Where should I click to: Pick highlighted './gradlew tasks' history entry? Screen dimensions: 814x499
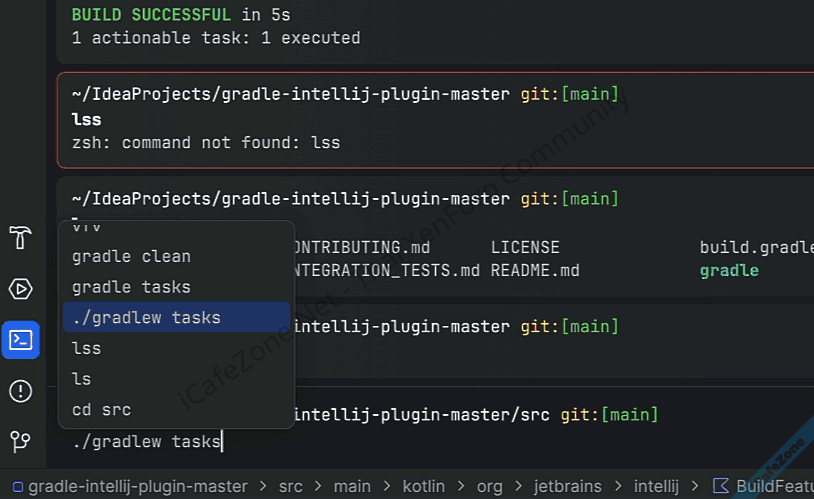(x=146, y=318)
